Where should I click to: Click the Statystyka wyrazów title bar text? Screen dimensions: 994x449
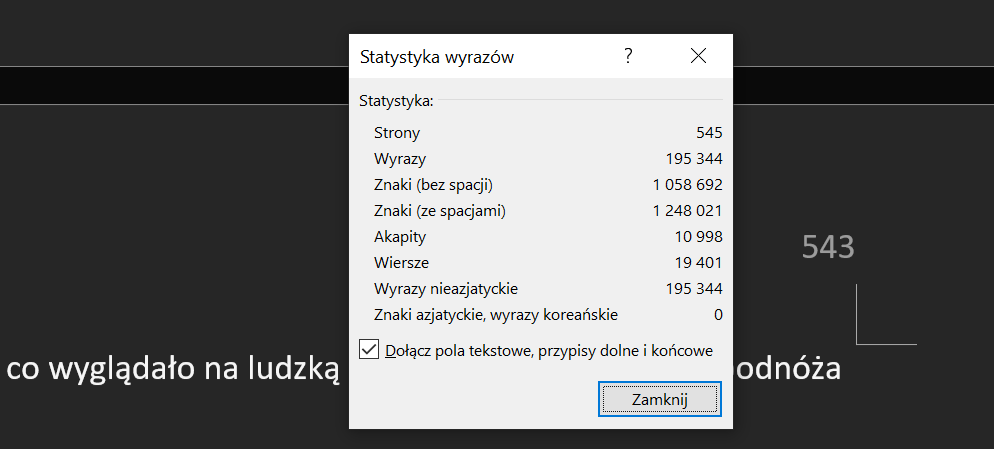point(437,57)
